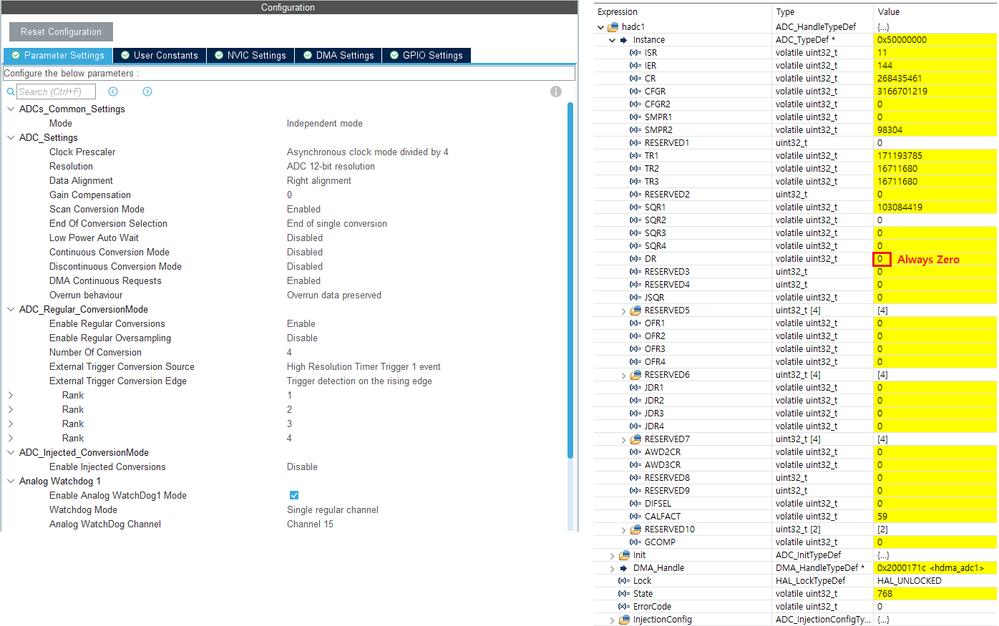
Task: Expand the Rank 1 entry
Action: tap(11, 395)
